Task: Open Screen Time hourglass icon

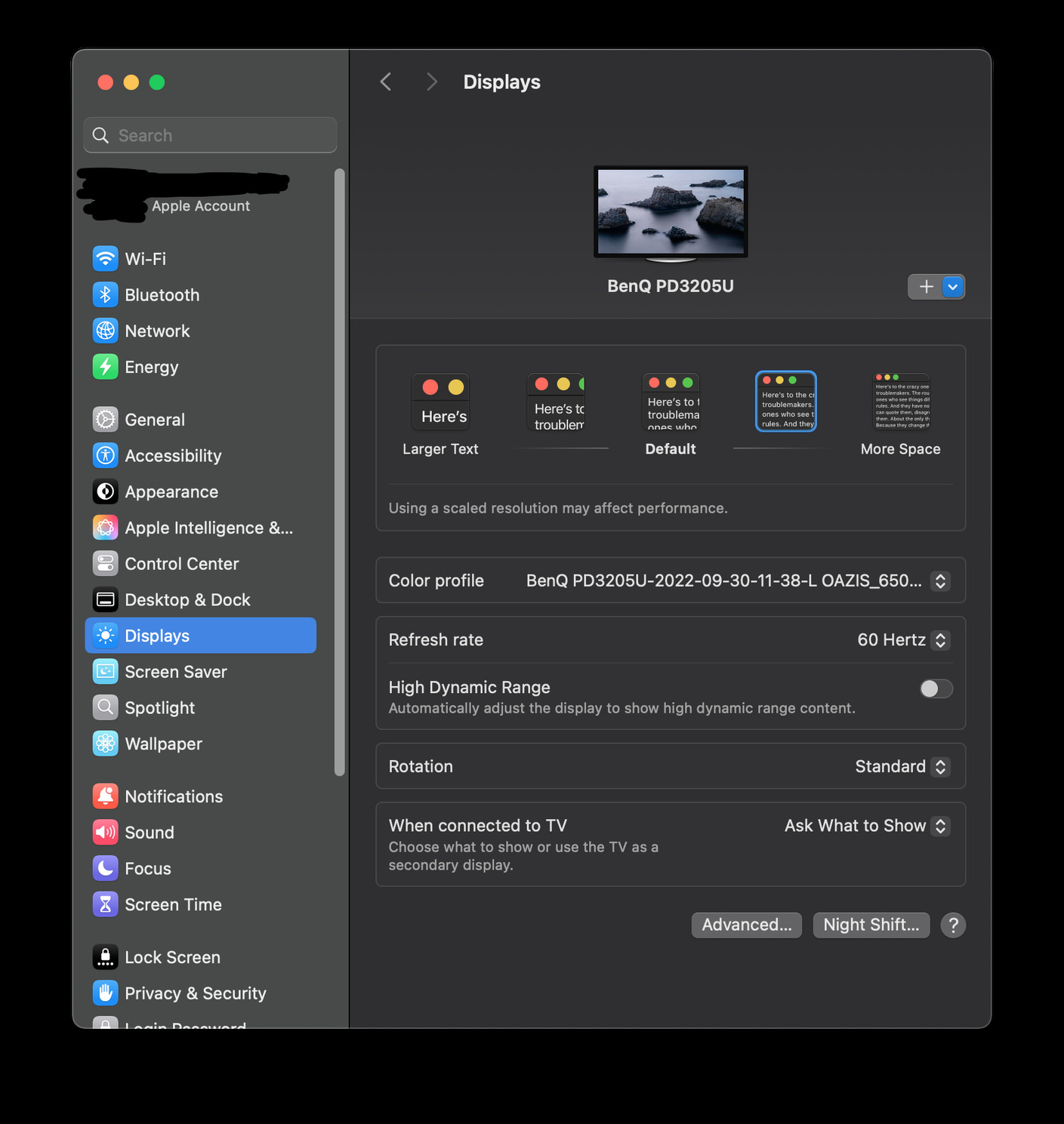Action: pos(106,904)
